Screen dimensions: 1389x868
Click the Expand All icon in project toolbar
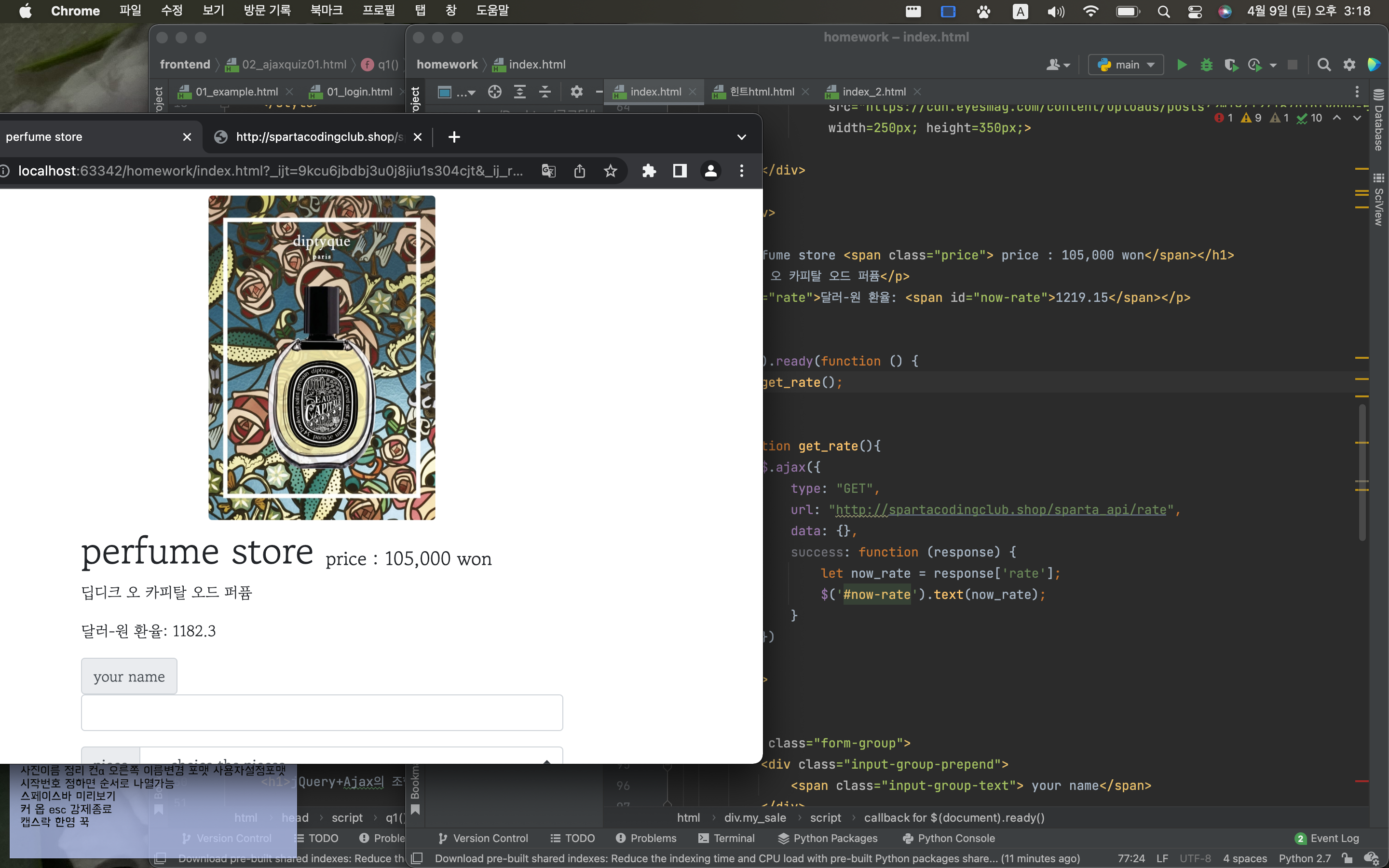click(x=519, y=92)
